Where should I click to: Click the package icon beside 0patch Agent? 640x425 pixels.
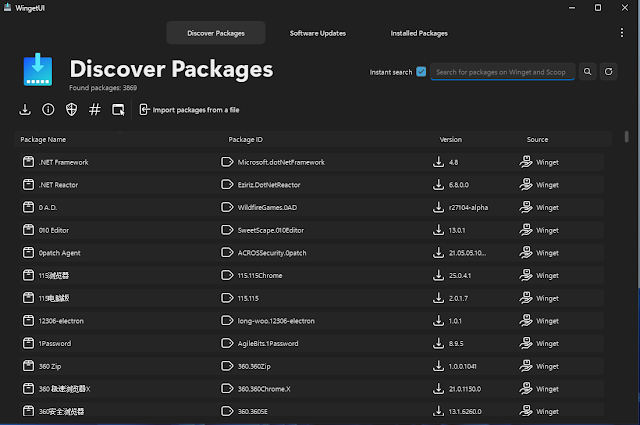[28, 253]
